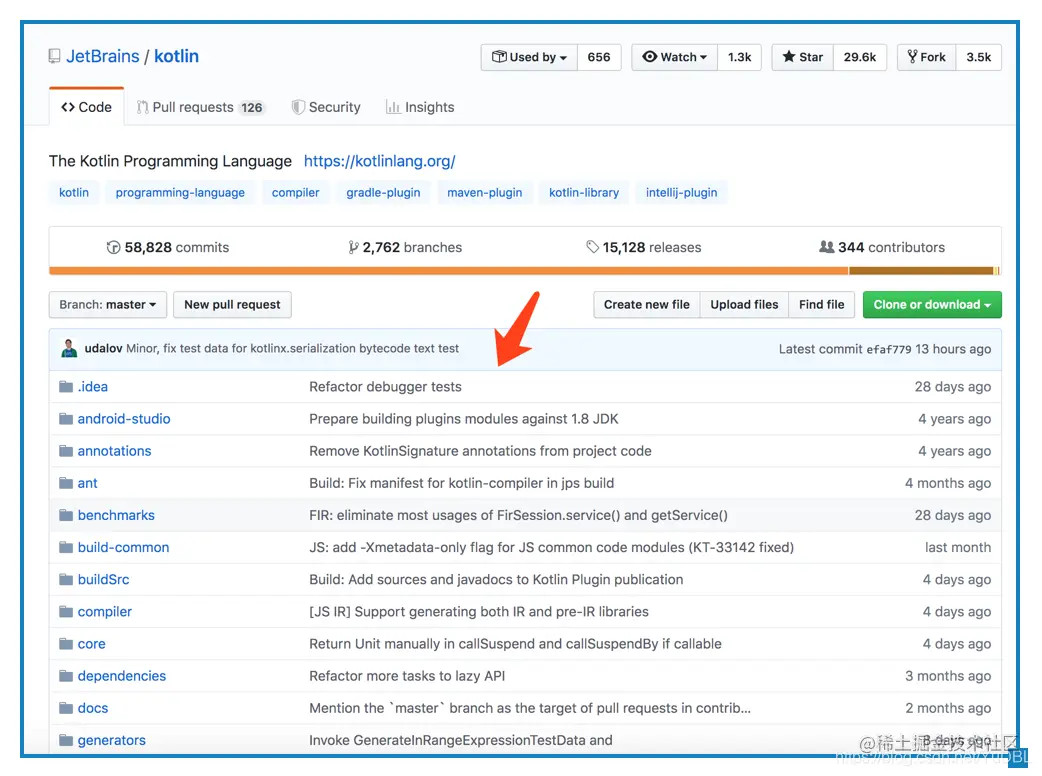
Task: Click the Find file button
Action: coord(821,304)
